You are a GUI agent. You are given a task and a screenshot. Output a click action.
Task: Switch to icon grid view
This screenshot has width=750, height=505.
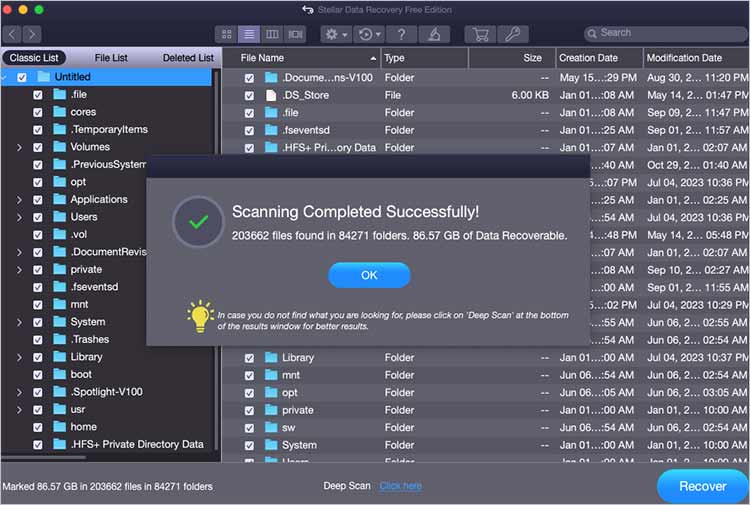coord(226,34)
